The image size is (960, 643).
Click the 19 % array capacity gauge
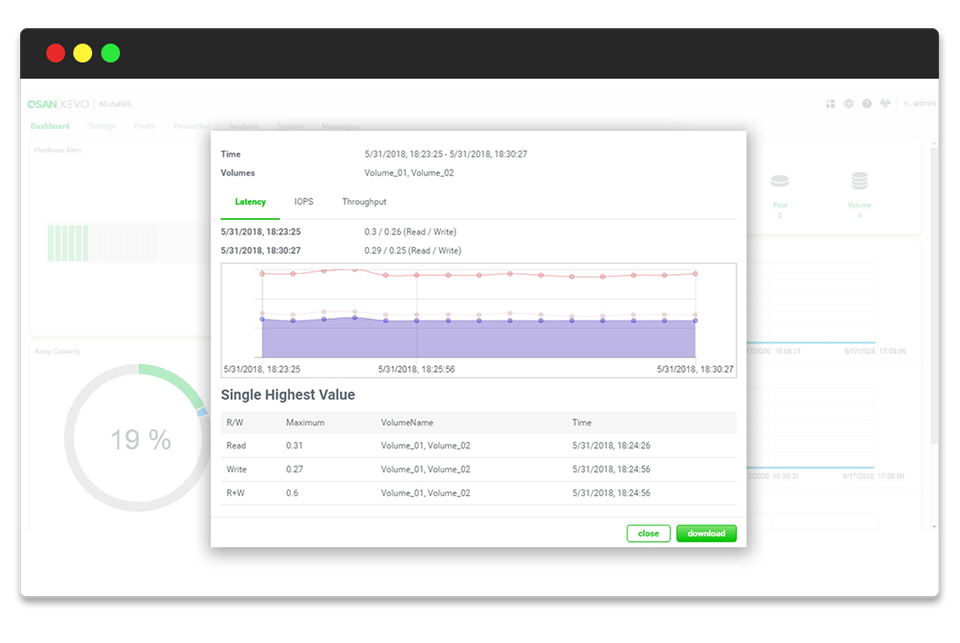140,438
